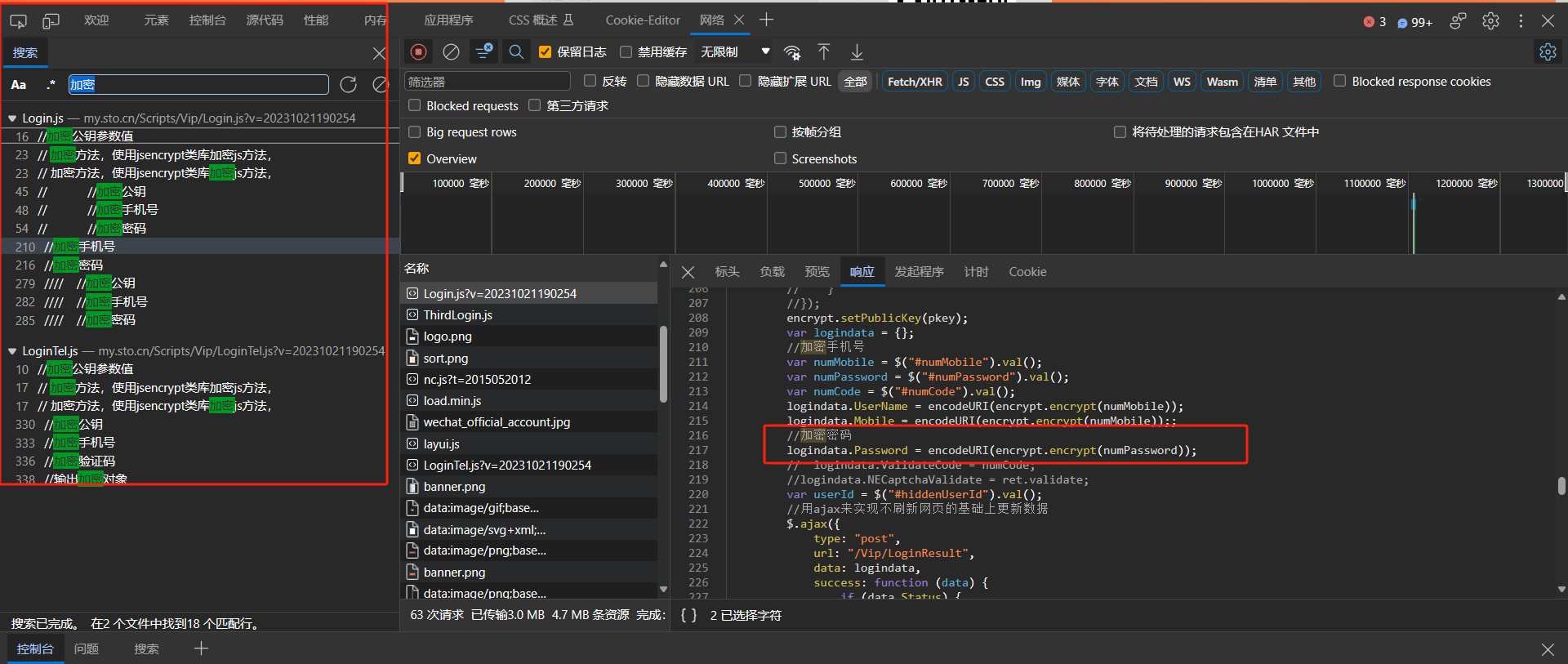Screen dimensions: 1568x664
Task: Add a drawer tab with plus icon
Action: coord(201,648)
